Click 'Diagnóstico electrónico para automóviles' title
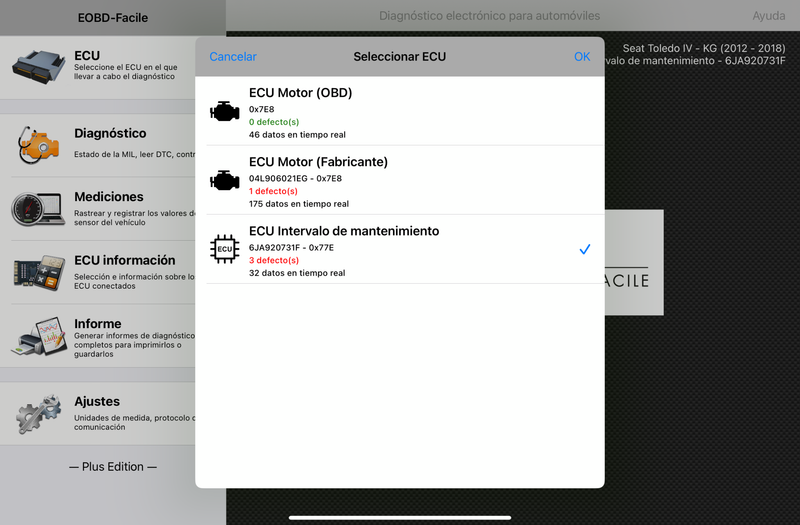800x525 pixels. pyautogui.click(x=489, y=16)
